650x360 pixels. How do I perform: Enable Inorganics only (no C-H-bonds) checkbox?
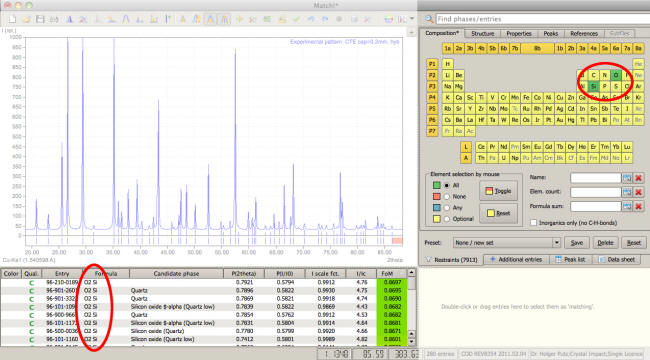pyautogui.click(x=534, y=223)
